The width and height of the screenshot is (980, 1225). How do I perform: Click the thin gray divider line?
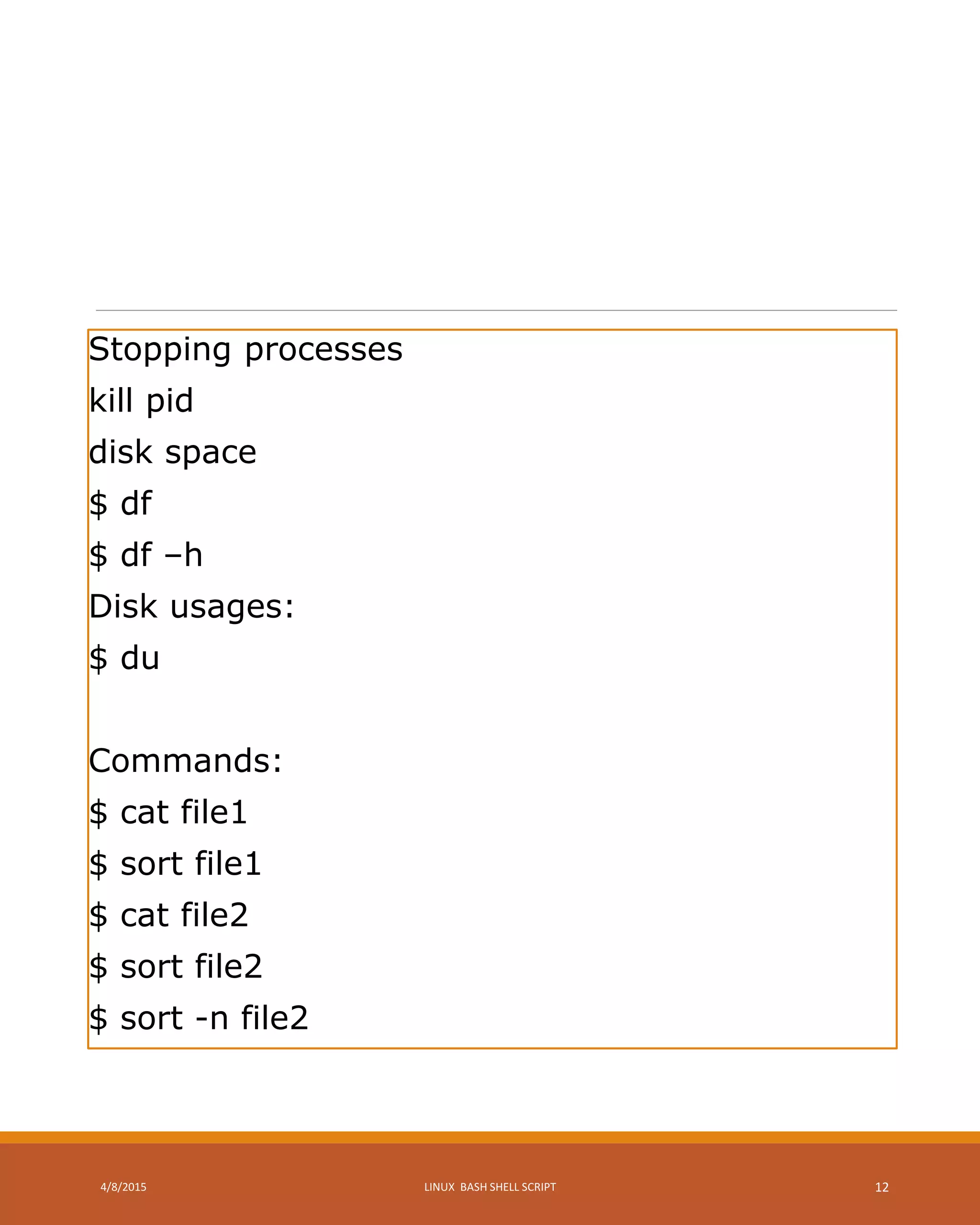coord(496,310)
